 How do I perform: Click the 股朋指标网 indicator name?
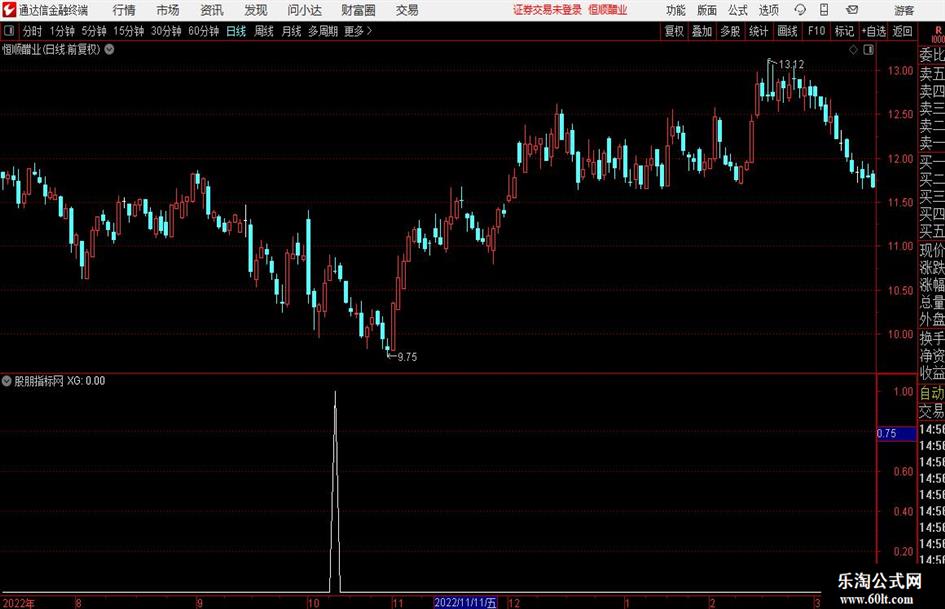(x=39, y=381)
